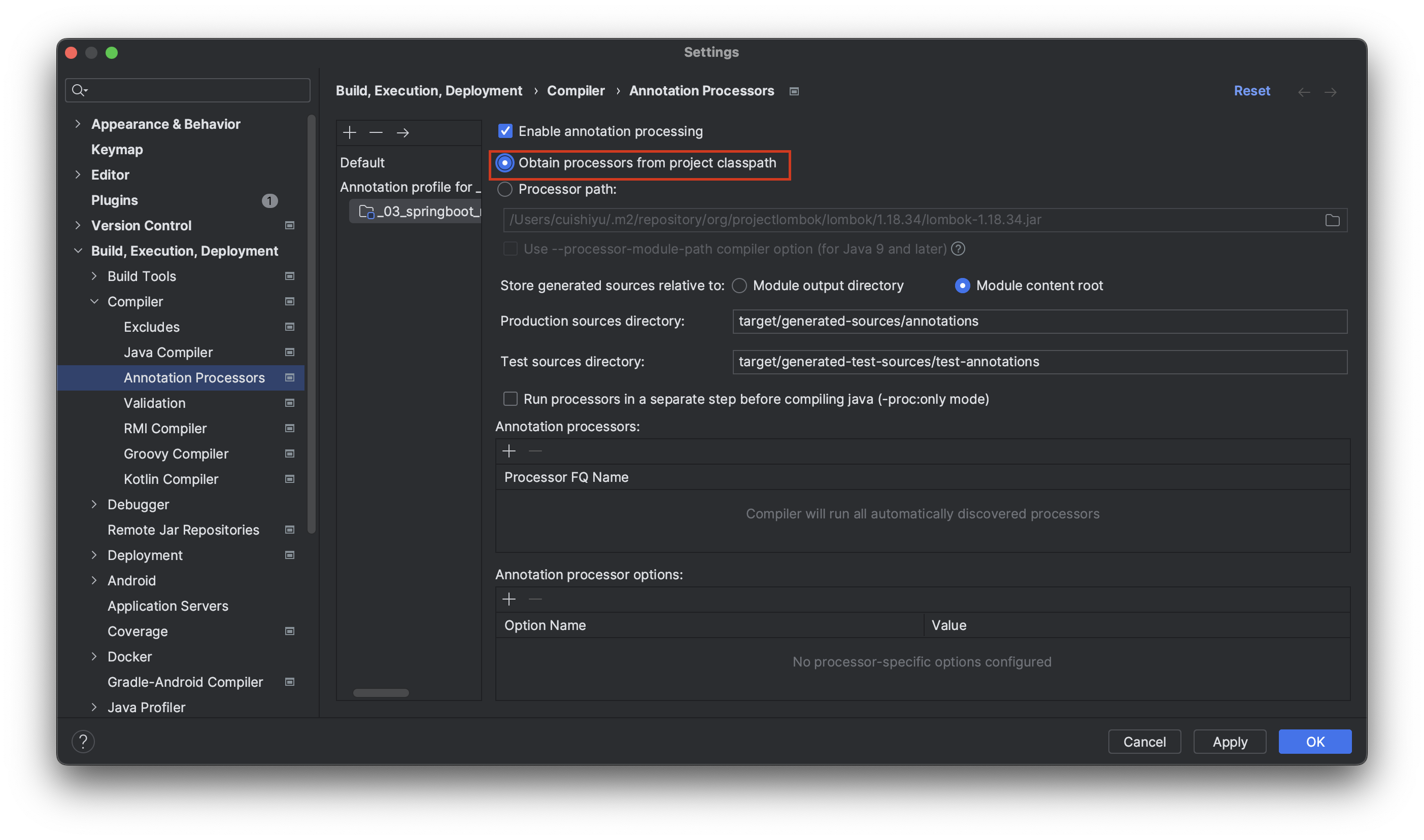
Task: Enable run processors in separate step checkbox
Action: point(510,399)
